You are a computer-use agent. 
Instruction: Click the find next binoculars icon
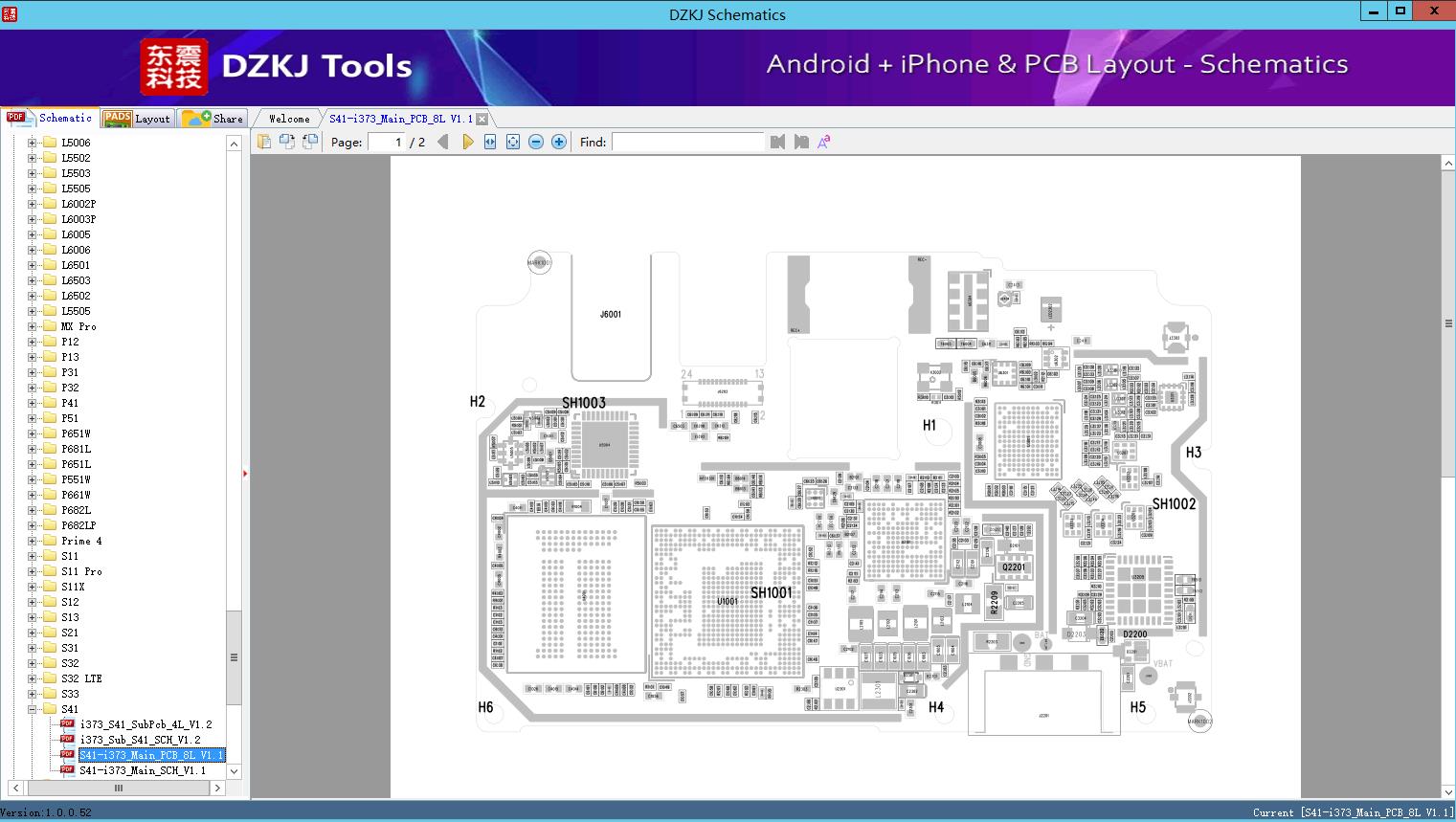pos(801,142)
